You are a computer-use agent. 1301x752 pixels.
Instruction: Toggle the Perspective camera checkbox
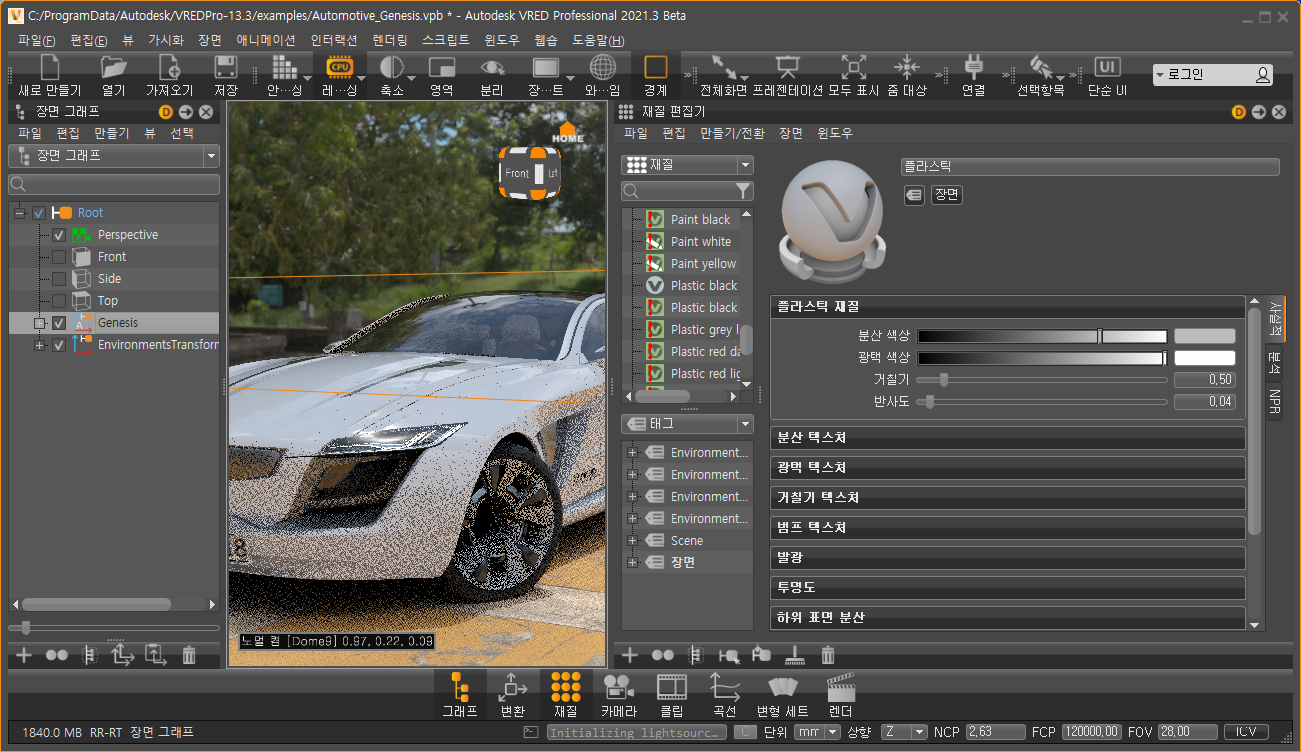click(59, 235)
